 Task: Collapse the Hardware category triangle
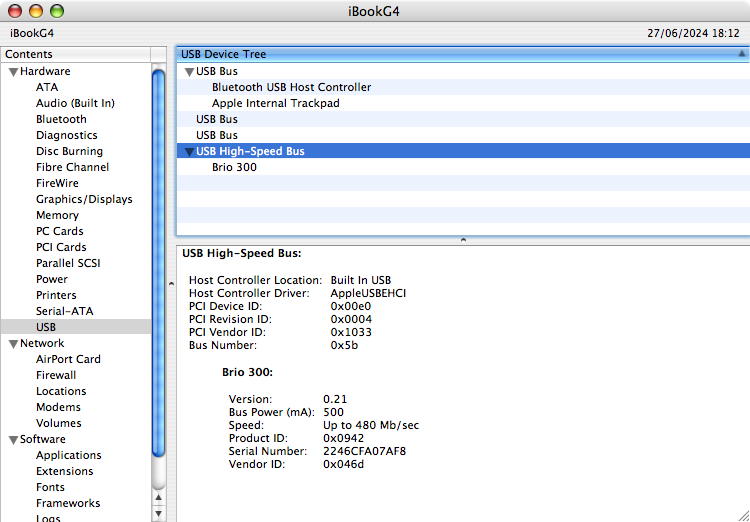click(x=14, y=72)
